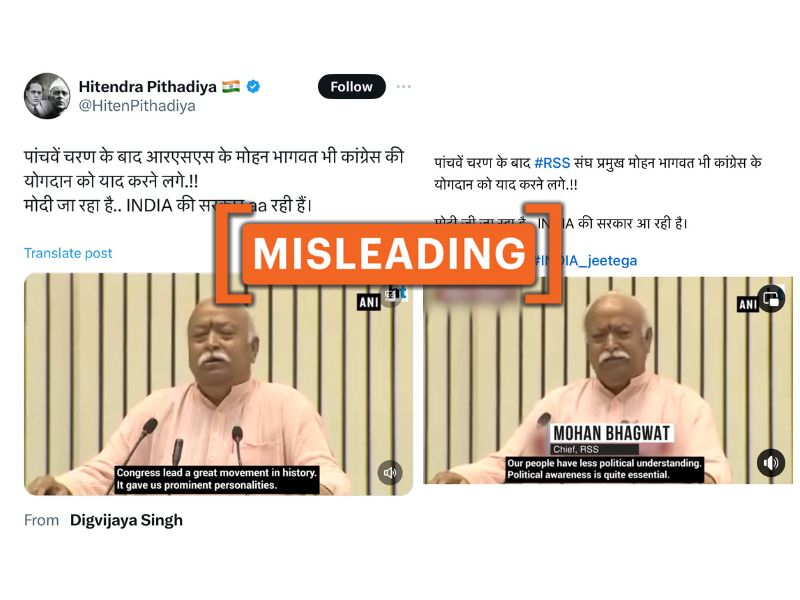The height and width of the screenshot is (600, 800).
Task: Click the blue verified badge
Action: click(253, 87)
